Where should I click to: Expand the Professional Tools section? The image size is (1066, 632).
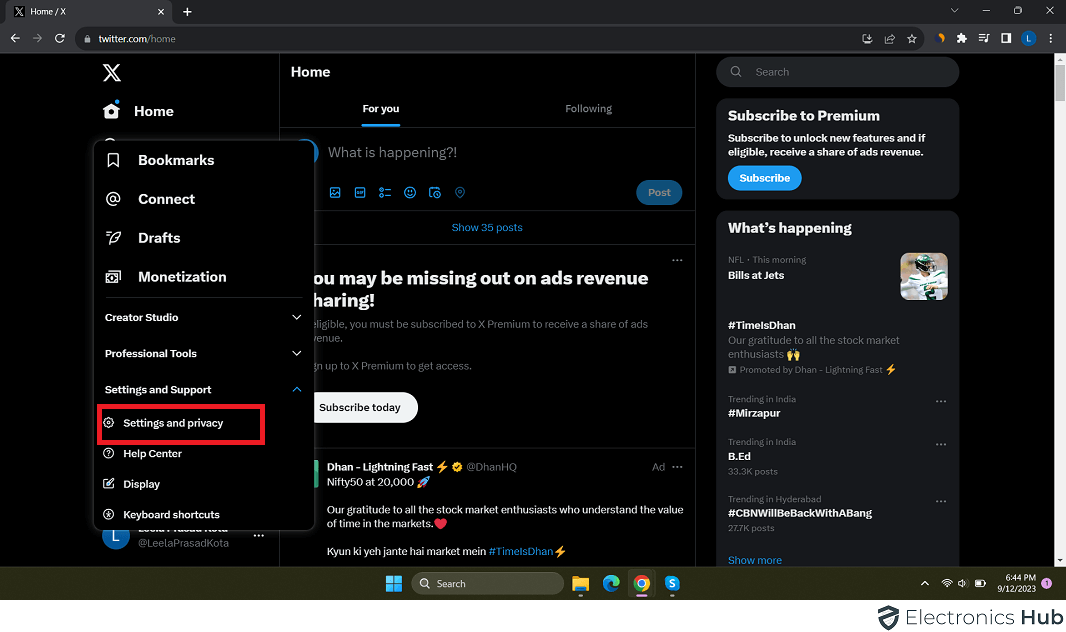(201, 353)
